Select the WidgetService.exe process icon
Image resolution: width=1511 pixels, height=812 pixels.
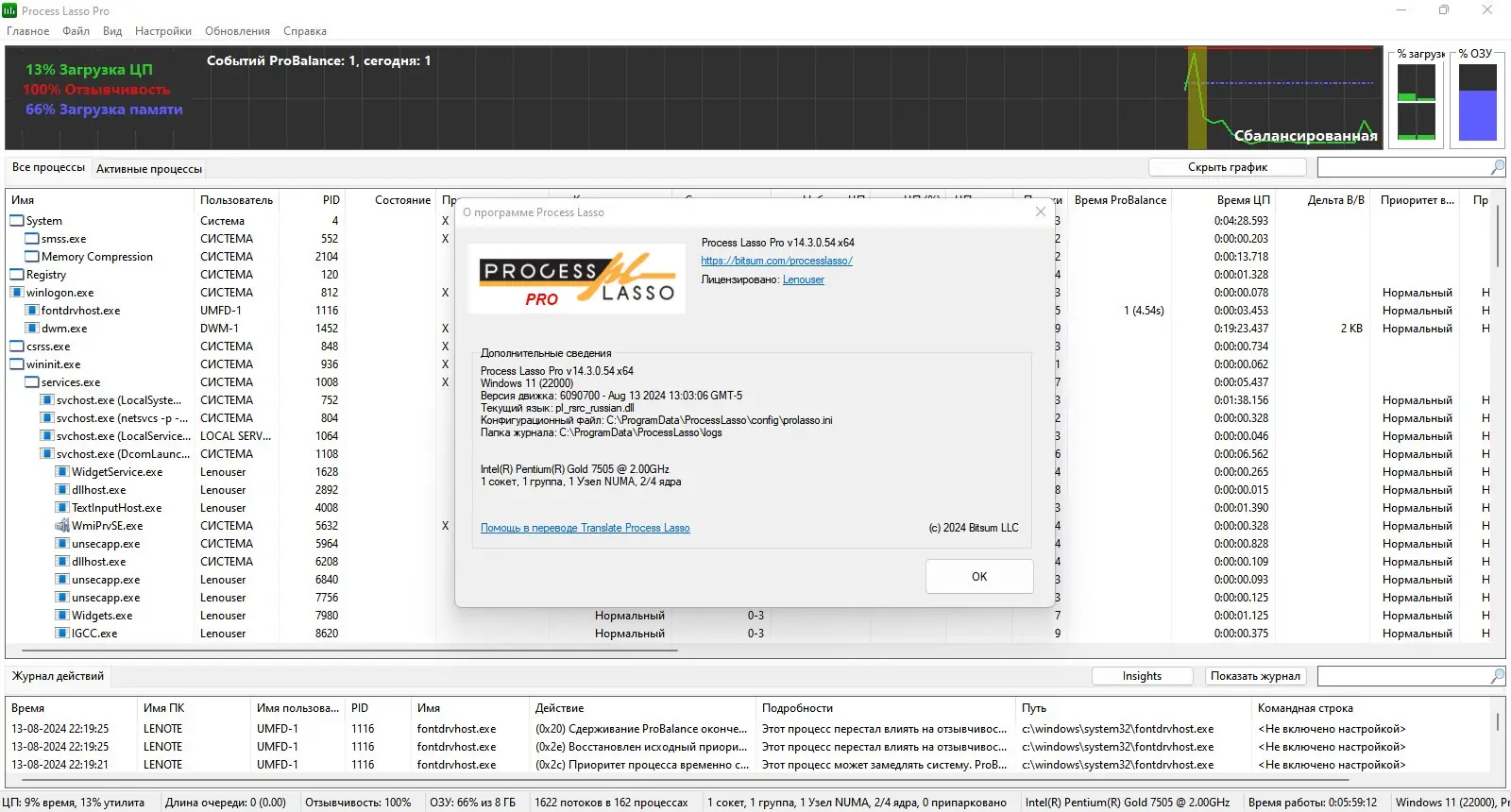click(62, 472)
